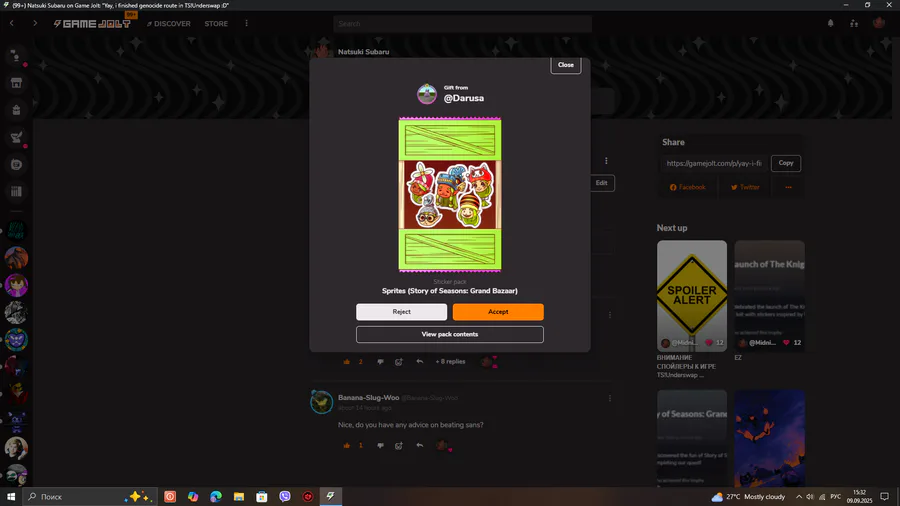Share the post on Twitter
The height and width of the screenshot is (506, 900).
(x=745, y=187)
